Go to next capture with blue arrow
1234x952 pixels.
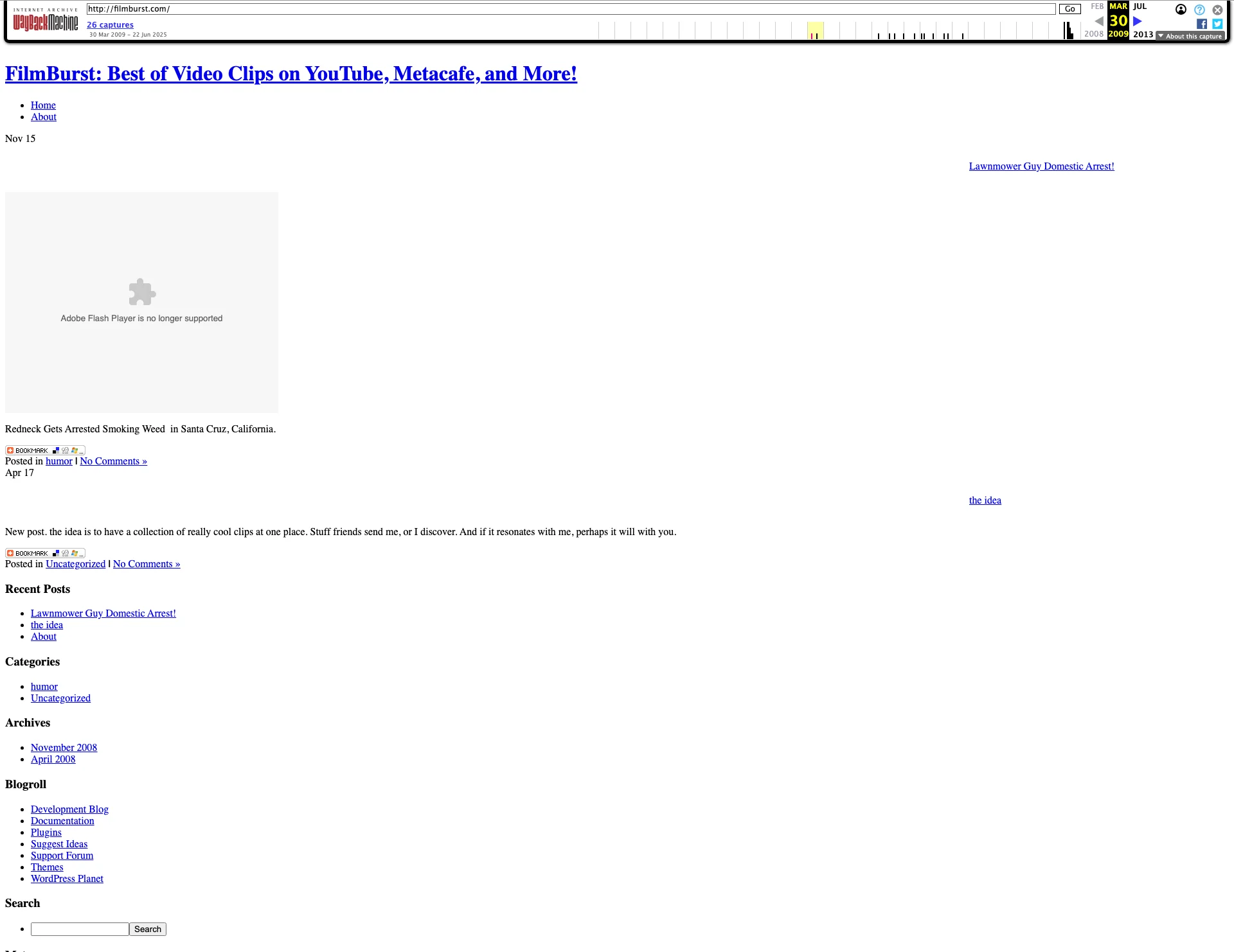(1138, 21)
